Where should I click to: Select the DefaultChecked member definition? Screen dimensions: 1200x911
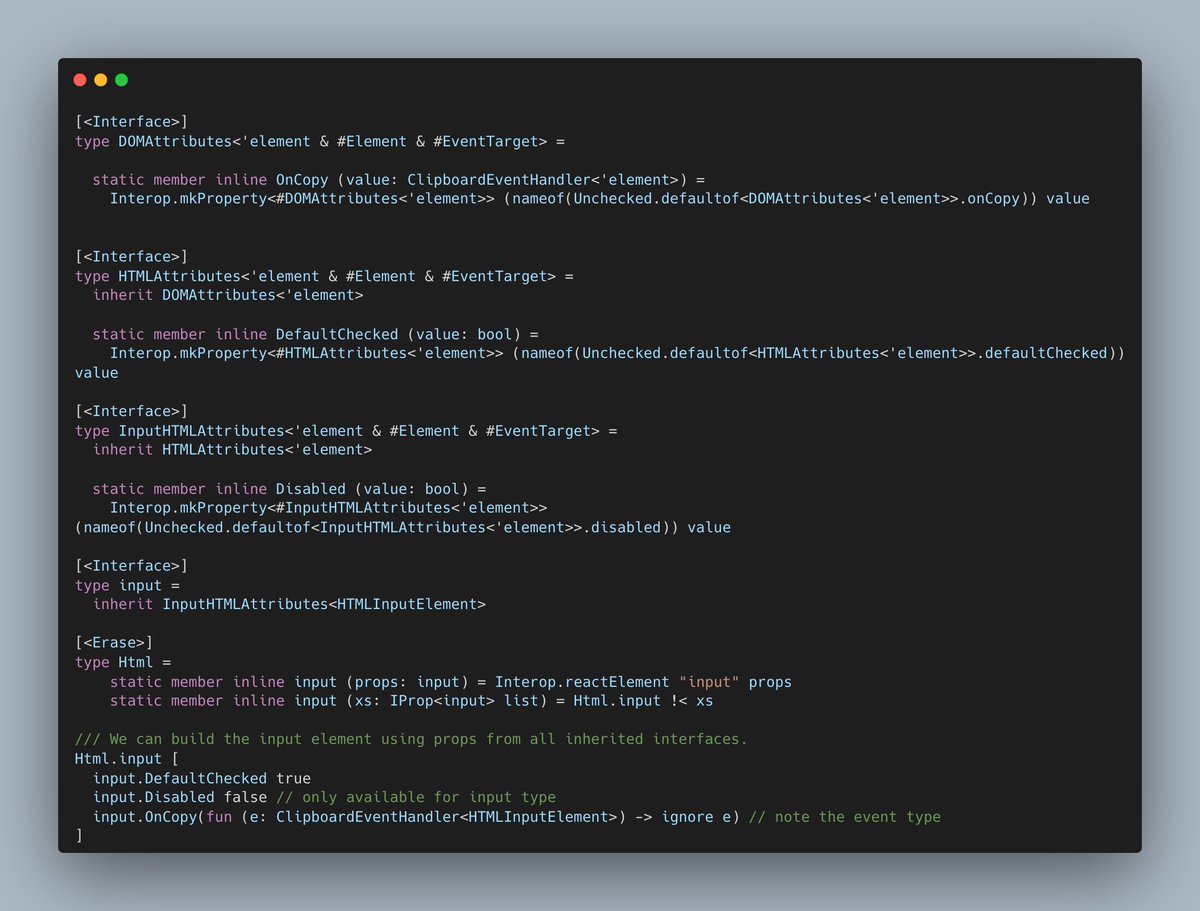coord(337,333)
